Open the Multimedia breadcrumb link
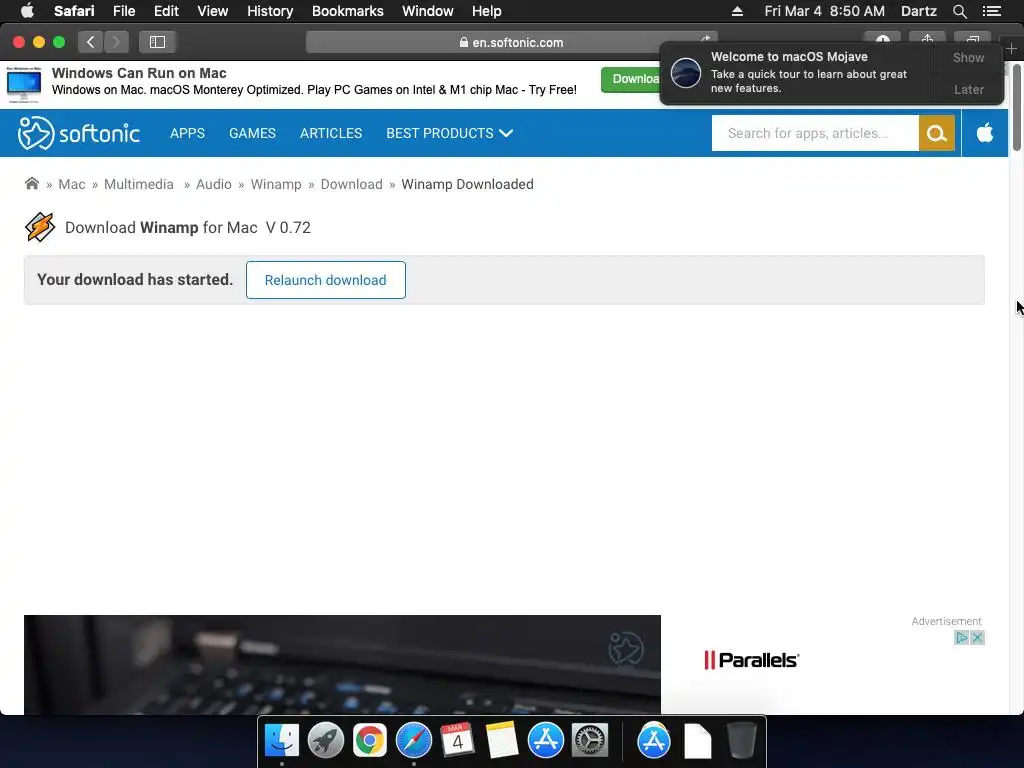 pos(138,184)
